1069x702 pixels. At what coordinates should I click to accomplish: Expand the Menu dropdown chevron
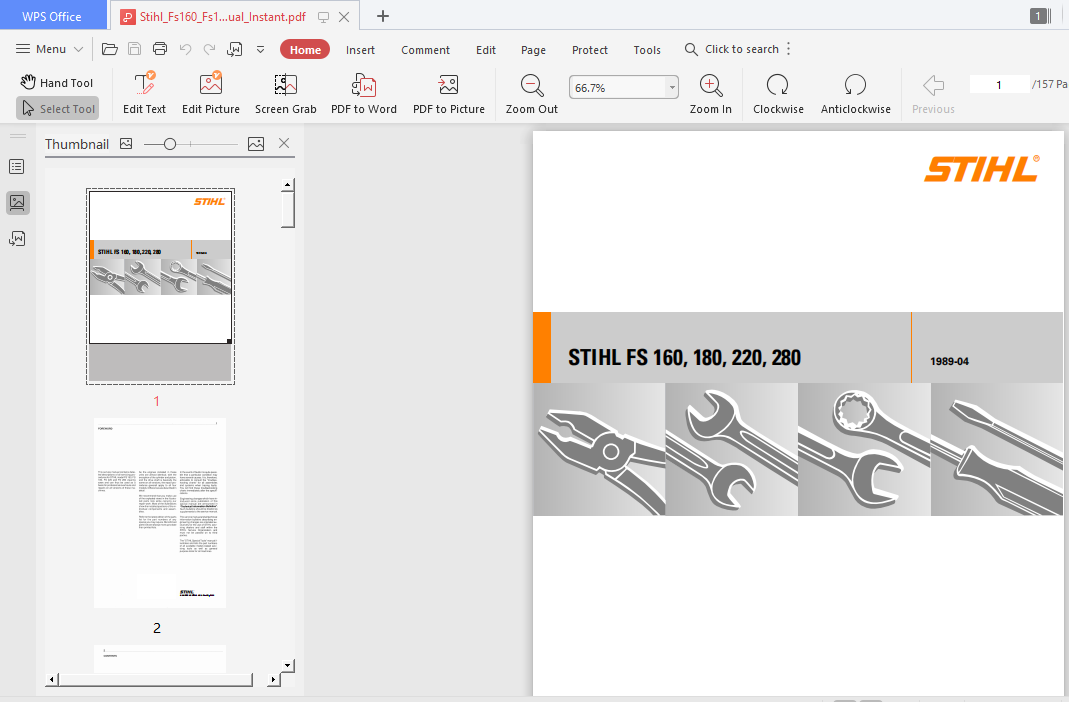[78, 49]
